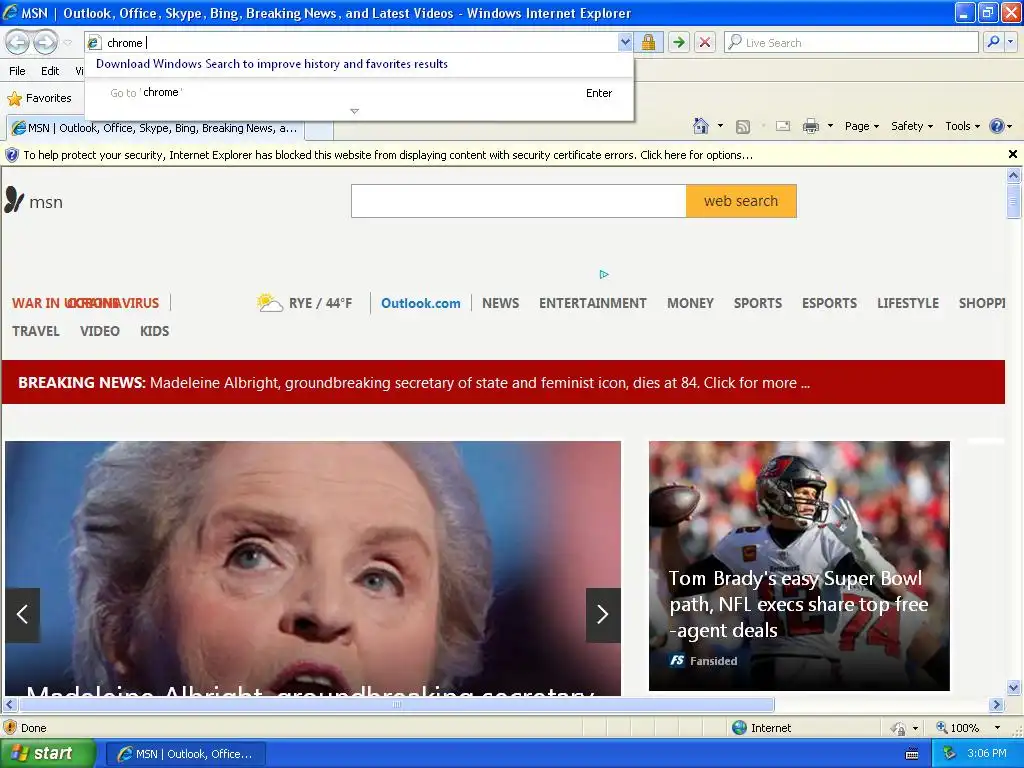Click vertical scrollbar down arrow

(x=1014, y=687)
